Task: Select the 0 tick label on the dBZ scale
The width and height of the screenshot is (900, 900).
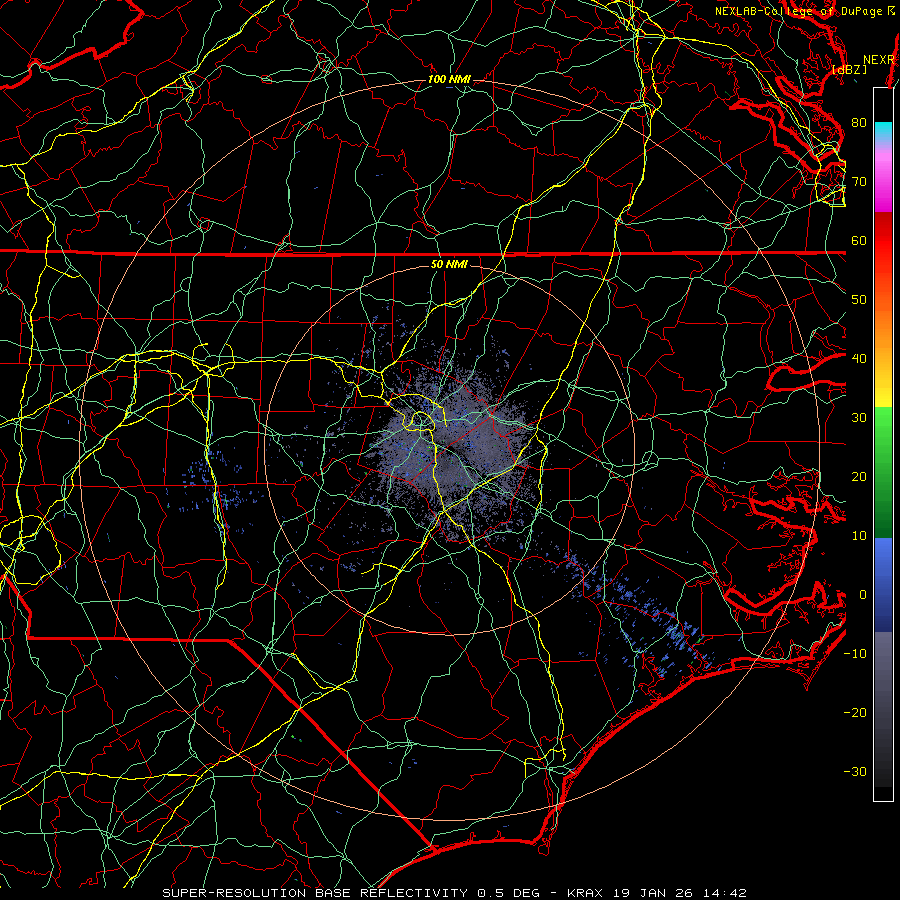Action: (x=863, y=595)
